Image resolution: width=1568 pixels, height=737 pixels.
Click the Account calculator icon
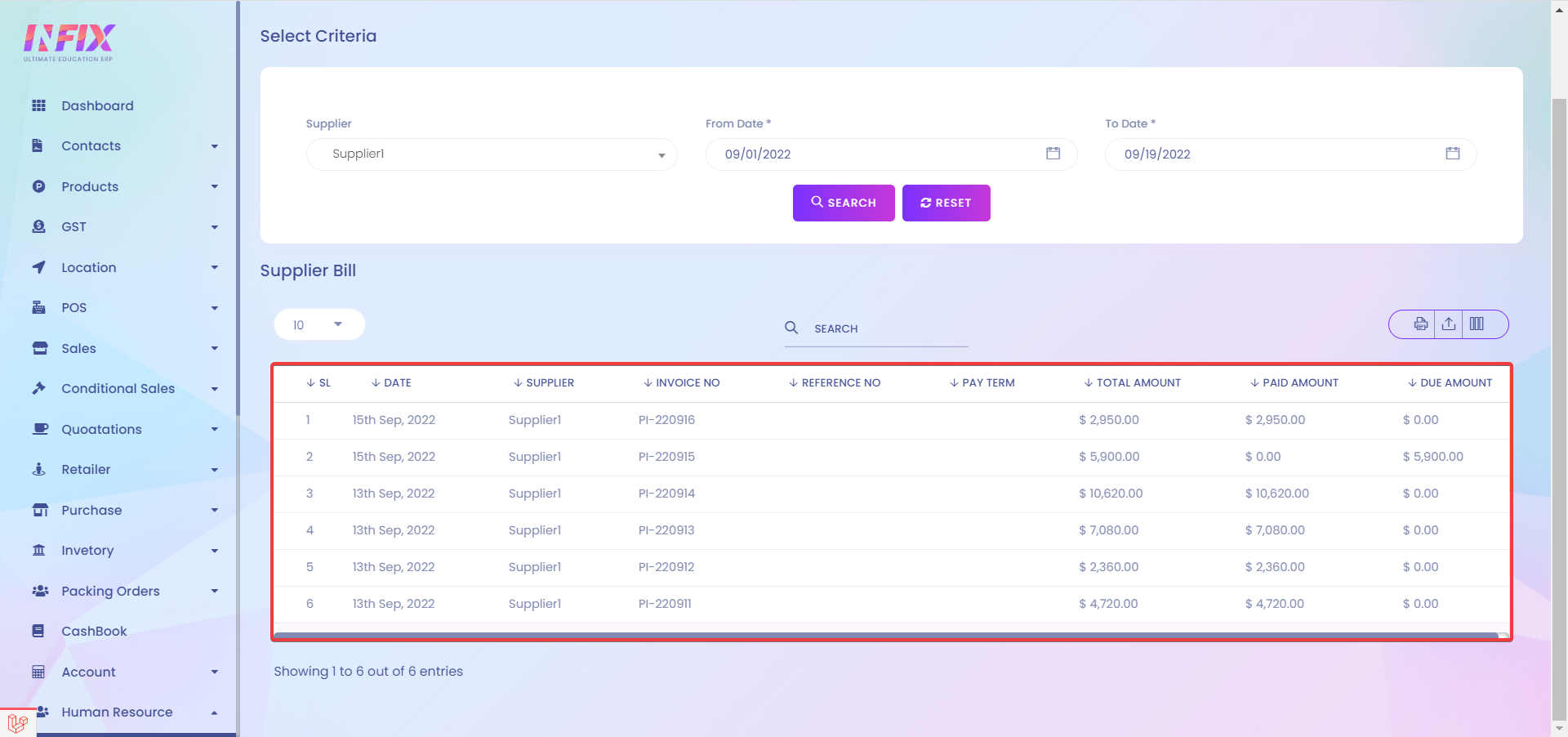(x=38, y=672)
